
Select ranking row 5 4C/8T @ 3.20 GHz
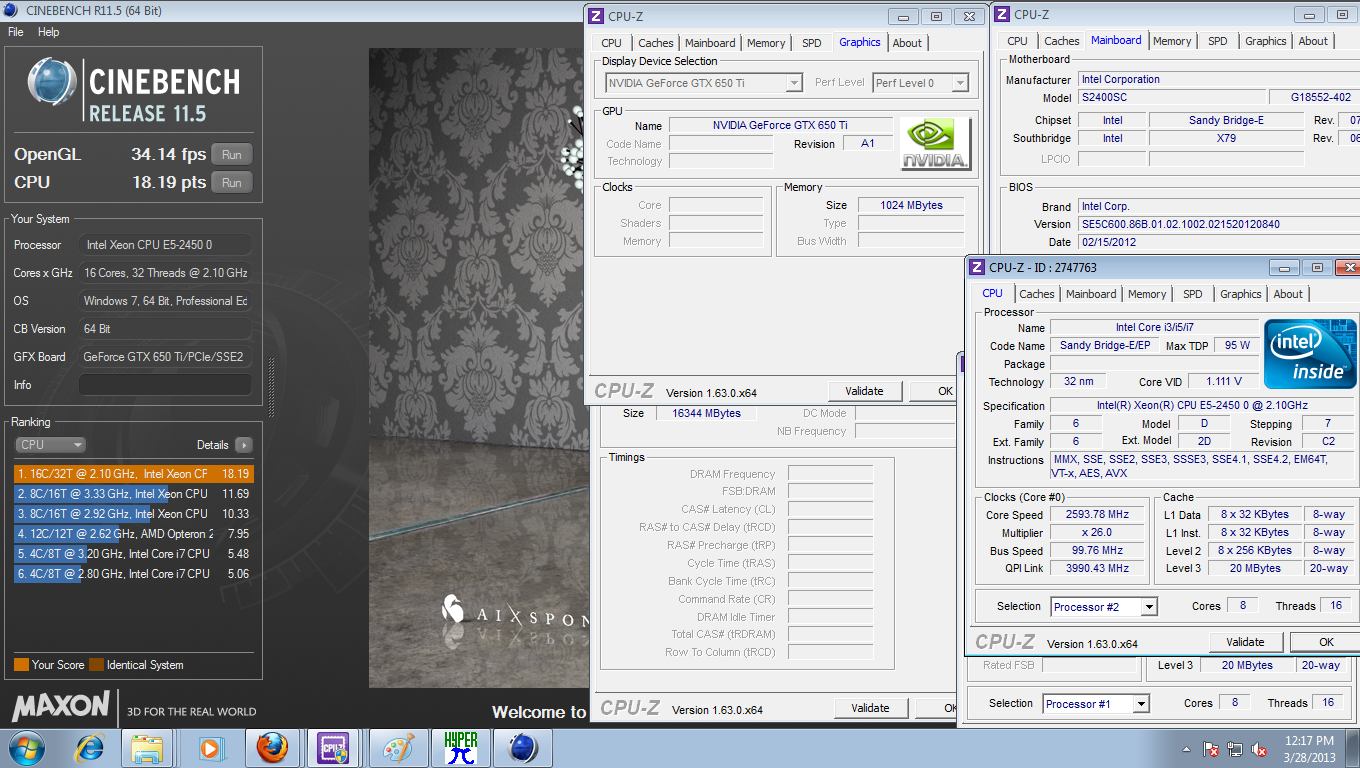(134, 554)
